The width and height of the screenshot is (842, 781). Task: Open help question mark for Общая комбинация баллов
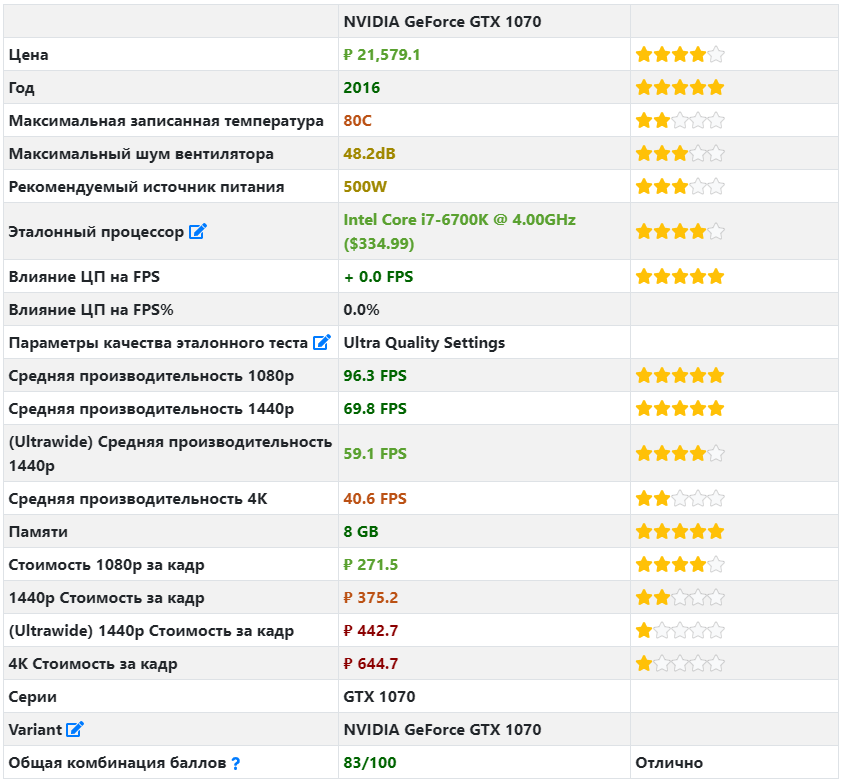pyautogui.click(x=235, y=763)
